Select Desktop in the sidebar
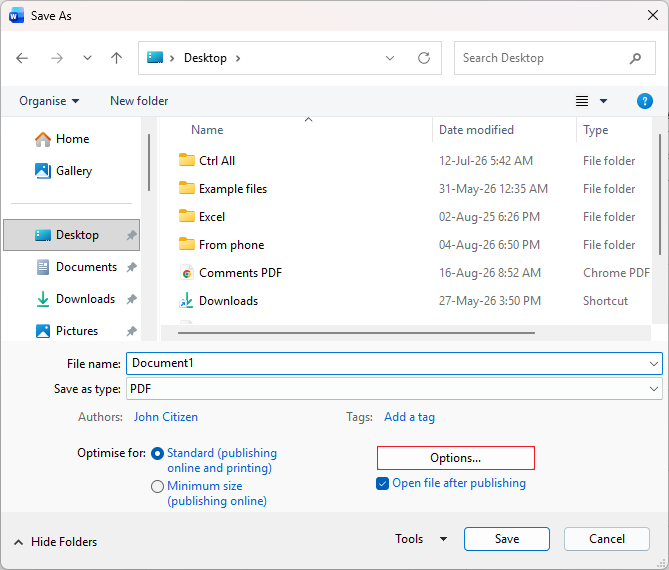This screenshot has width=669, height=570. point(72,235)
